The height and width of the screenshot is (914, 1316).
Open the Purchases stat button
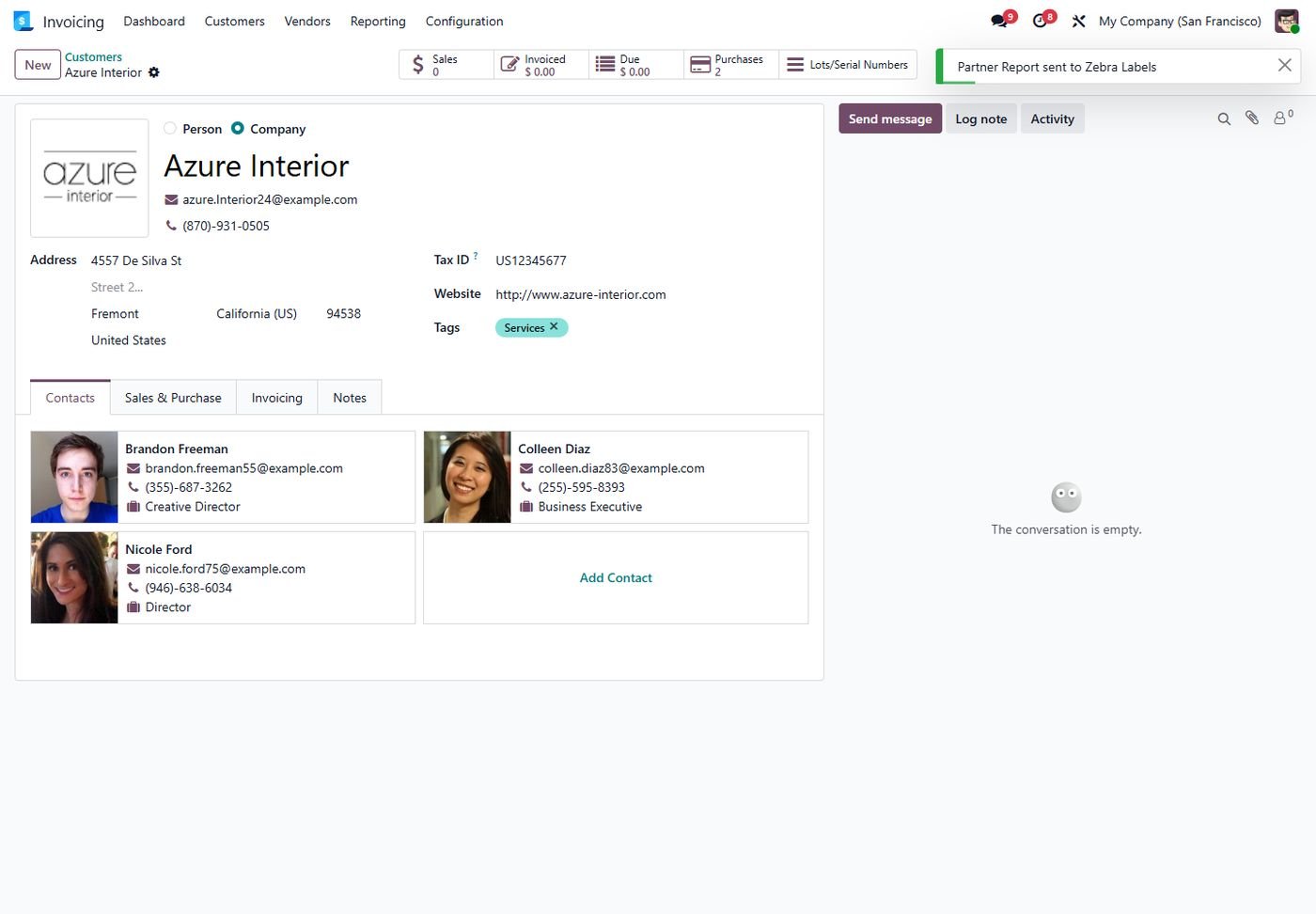click(x=731, y=65)
